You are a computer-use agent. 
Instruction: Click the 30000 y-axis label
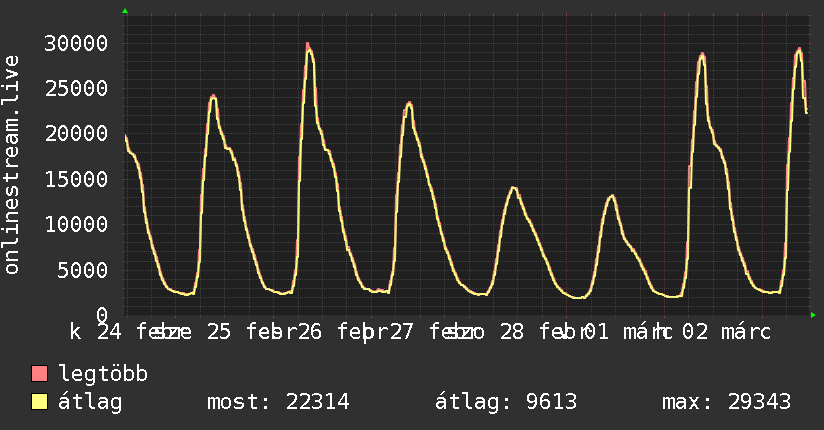click(x=76, y=43)
